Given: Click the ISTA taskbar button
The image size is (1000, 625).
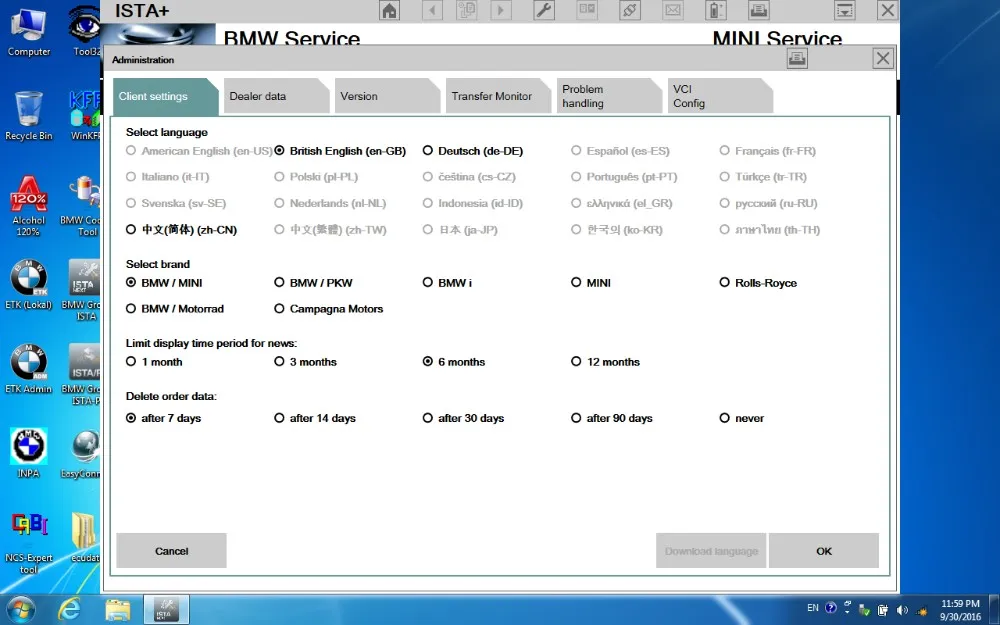Looking at the screenshot, I should tap(166, 609).
